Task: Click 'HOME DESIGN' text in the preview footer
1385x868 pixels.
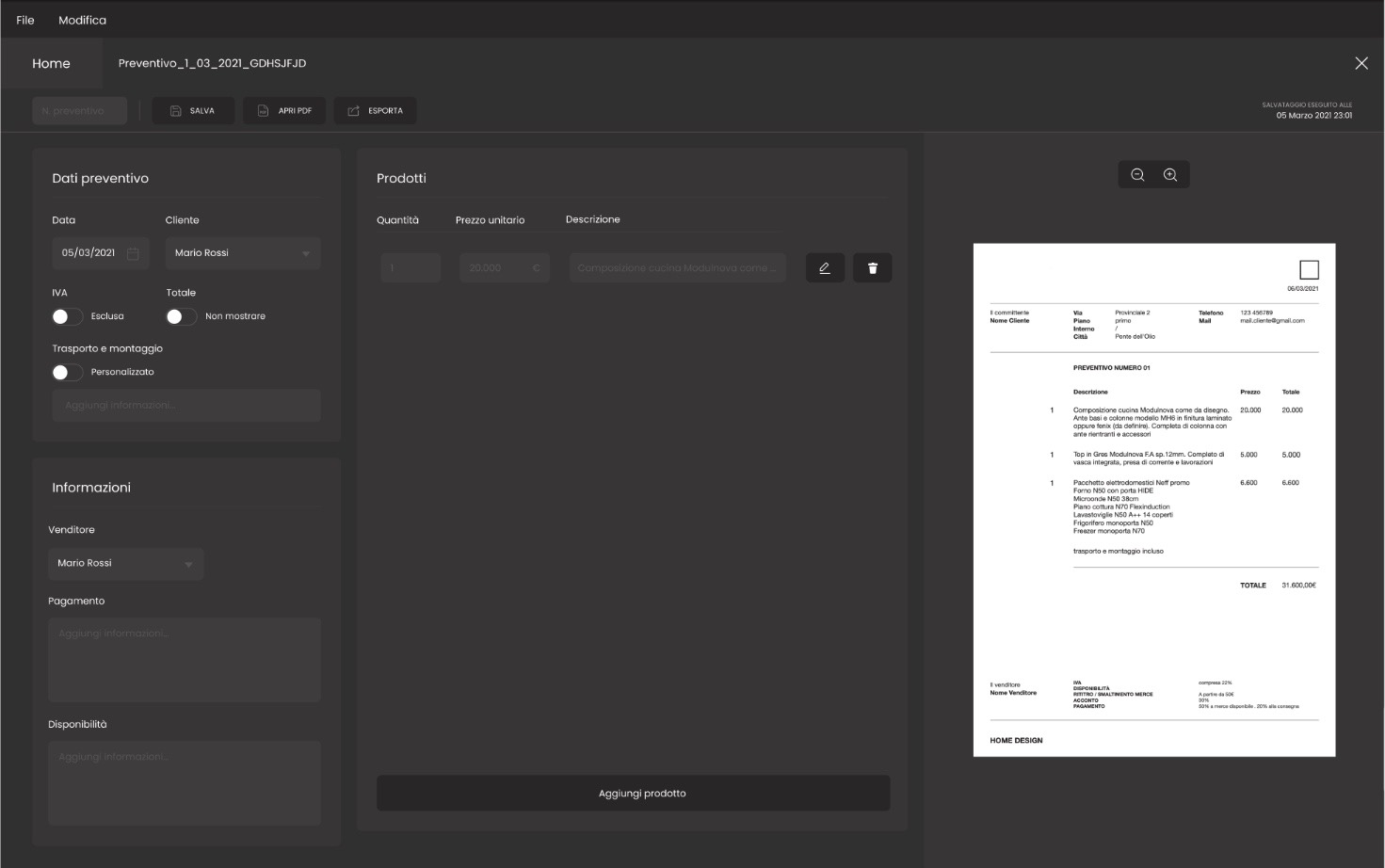Action: tap(1016, 741)
